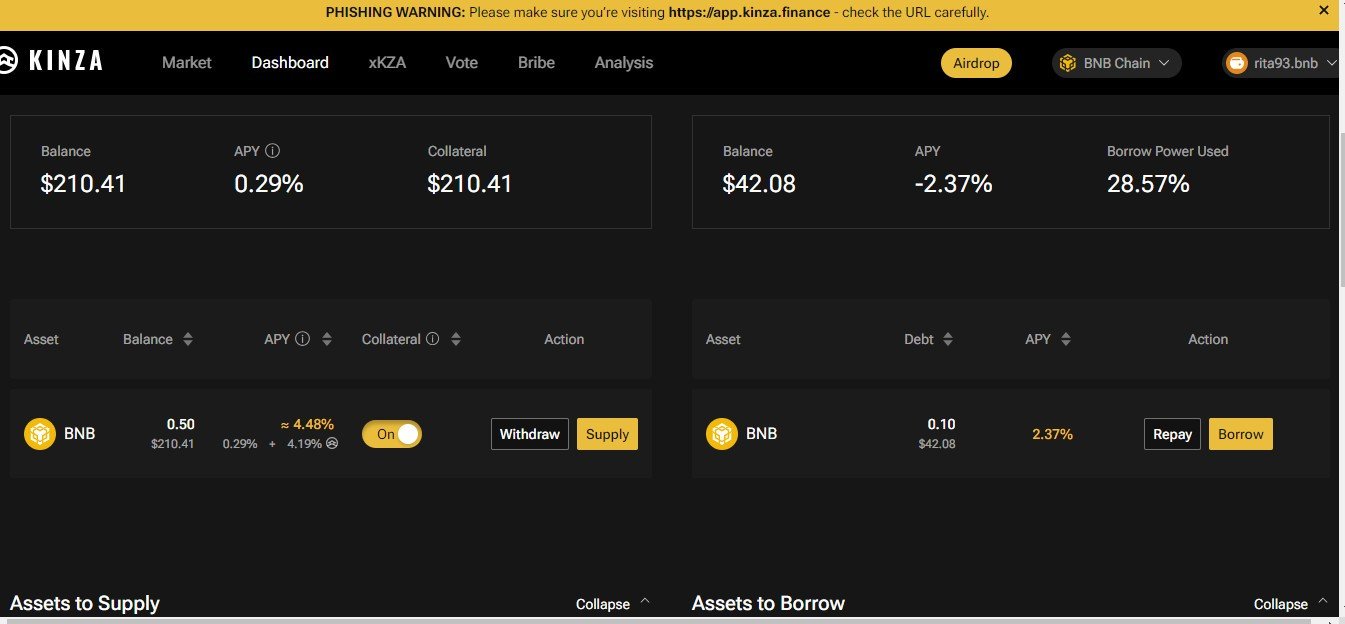Click the BNB coin icon in supply row

pos(40,434)
